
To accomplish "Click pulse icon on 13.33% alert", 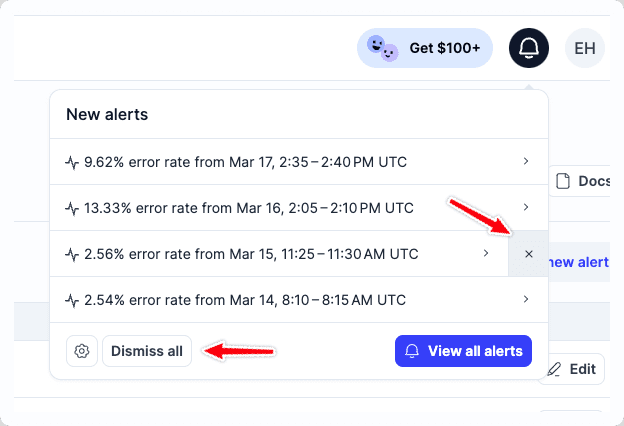I will tap(72, 208).
